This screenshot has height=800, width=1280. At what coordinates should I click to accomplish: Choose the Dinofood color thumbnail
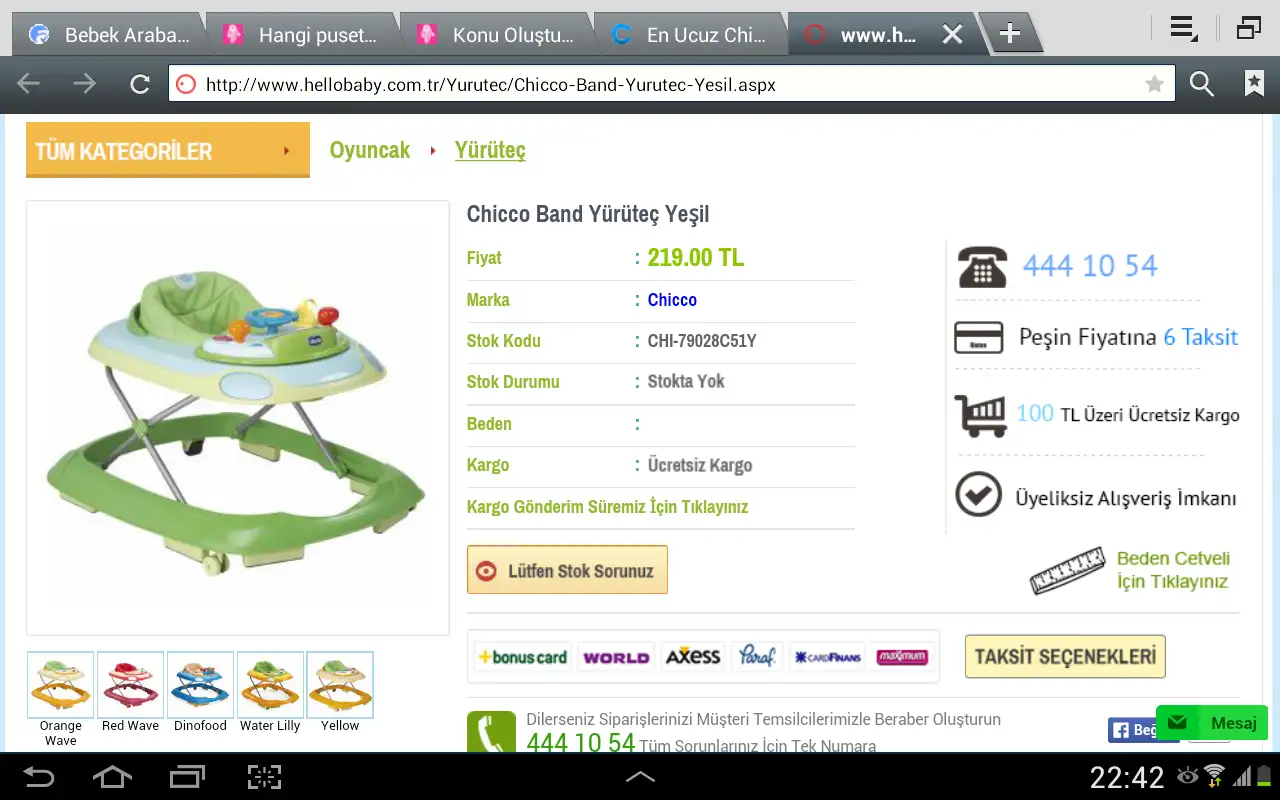(x=200, y=686)
